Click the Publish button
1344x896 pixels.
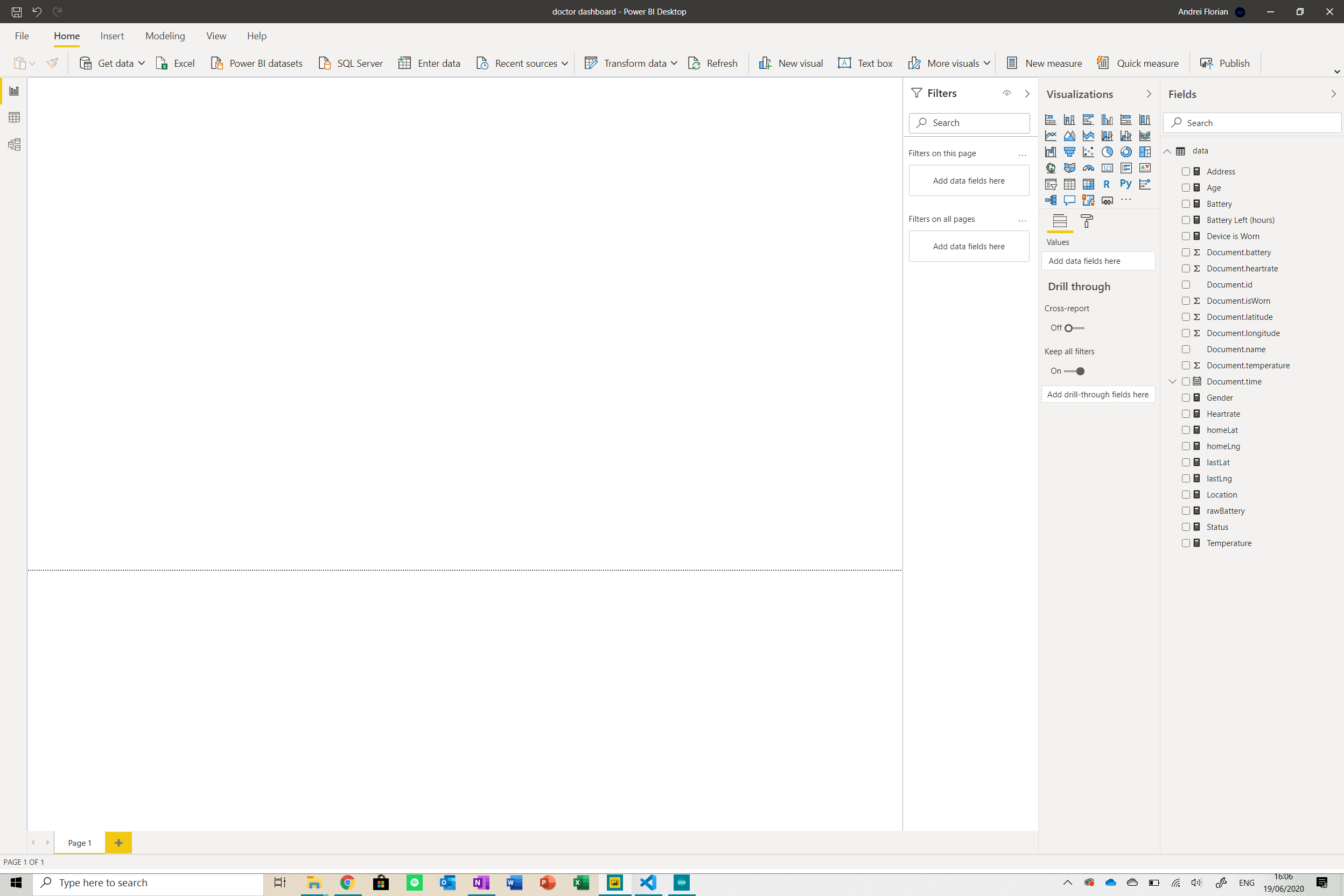pos(1225,64)
